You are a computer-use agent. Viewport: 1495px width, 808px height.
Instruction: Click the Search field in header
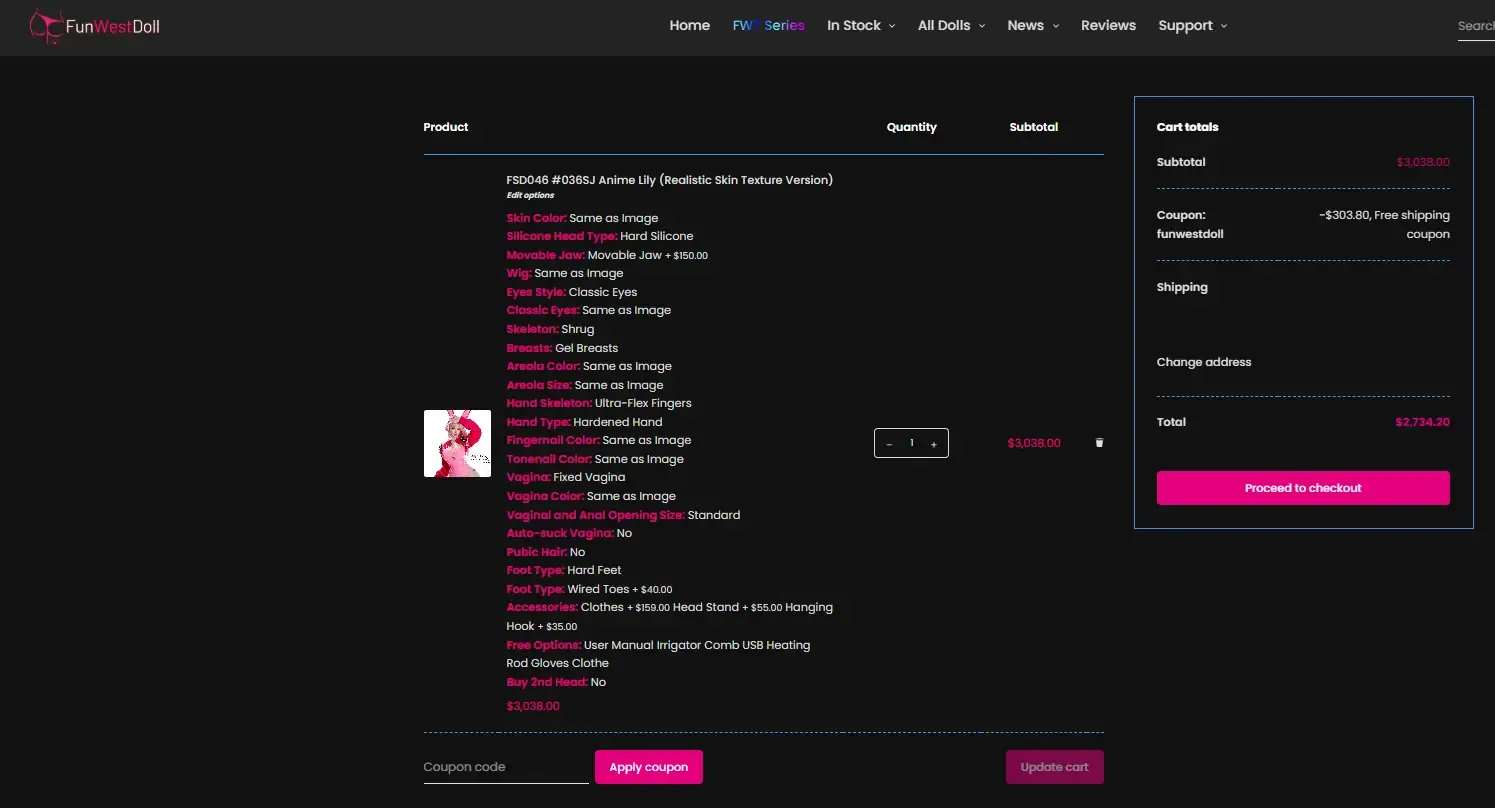click(1476, 26)
